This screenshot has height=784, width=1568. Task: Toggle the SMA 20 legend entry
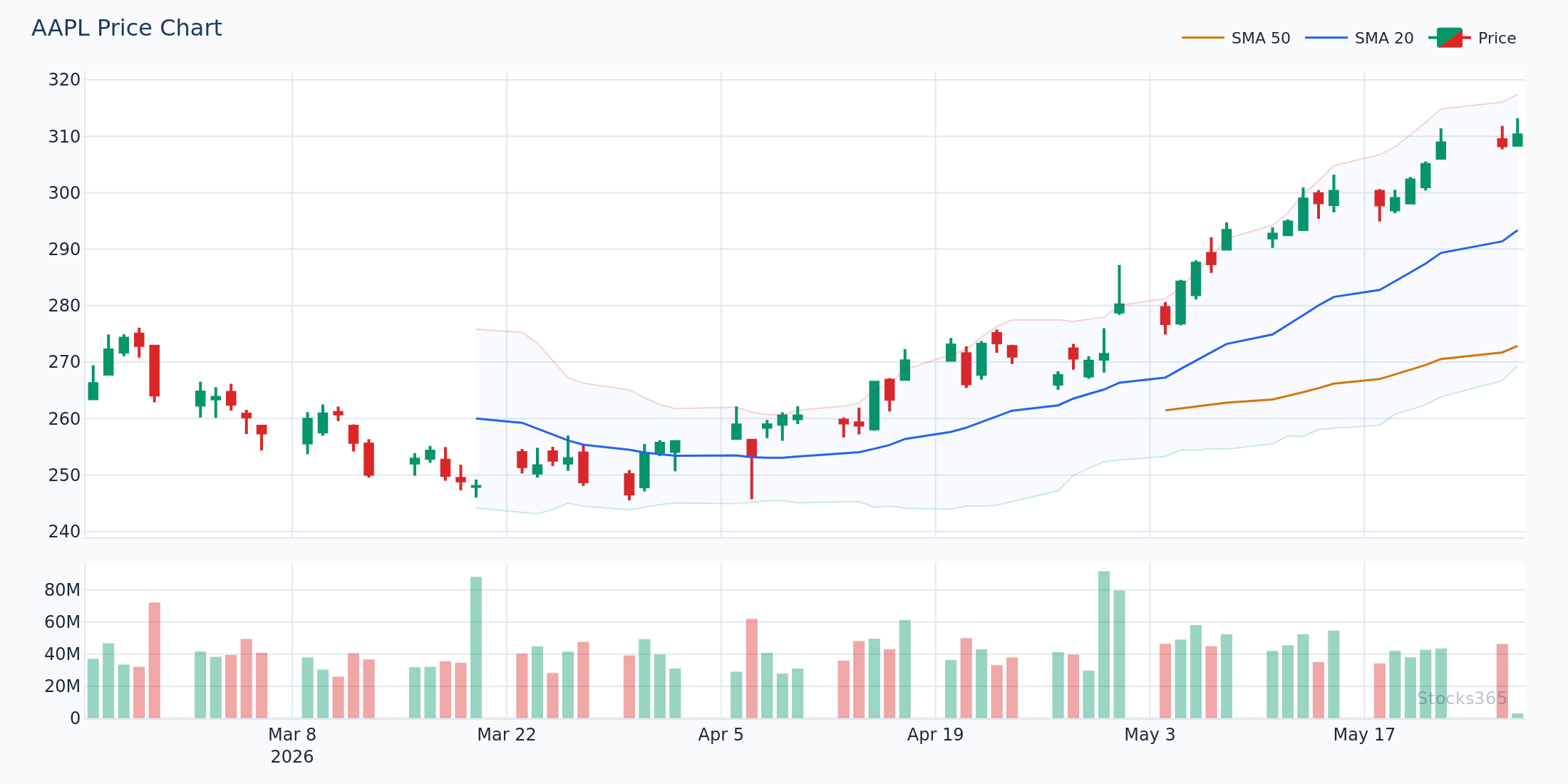(x=1359, y=38)
